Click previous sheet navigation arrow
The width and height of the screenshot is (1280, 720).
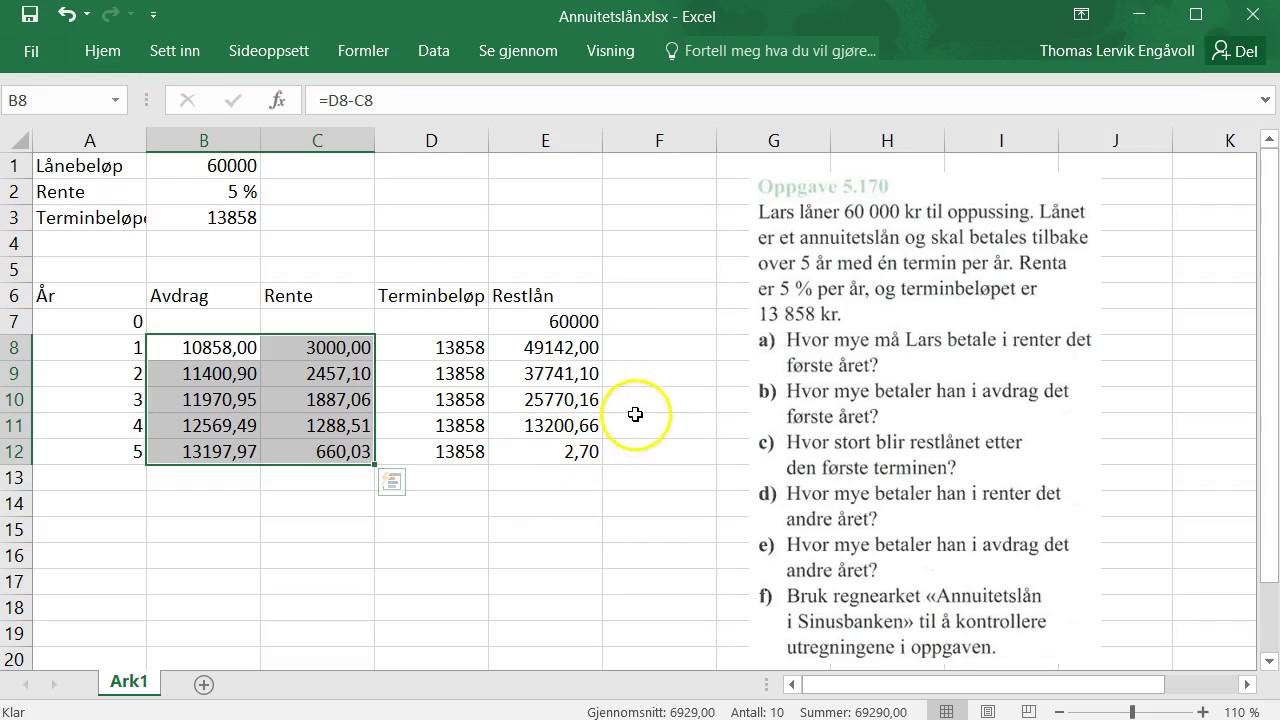click(25, 685)
